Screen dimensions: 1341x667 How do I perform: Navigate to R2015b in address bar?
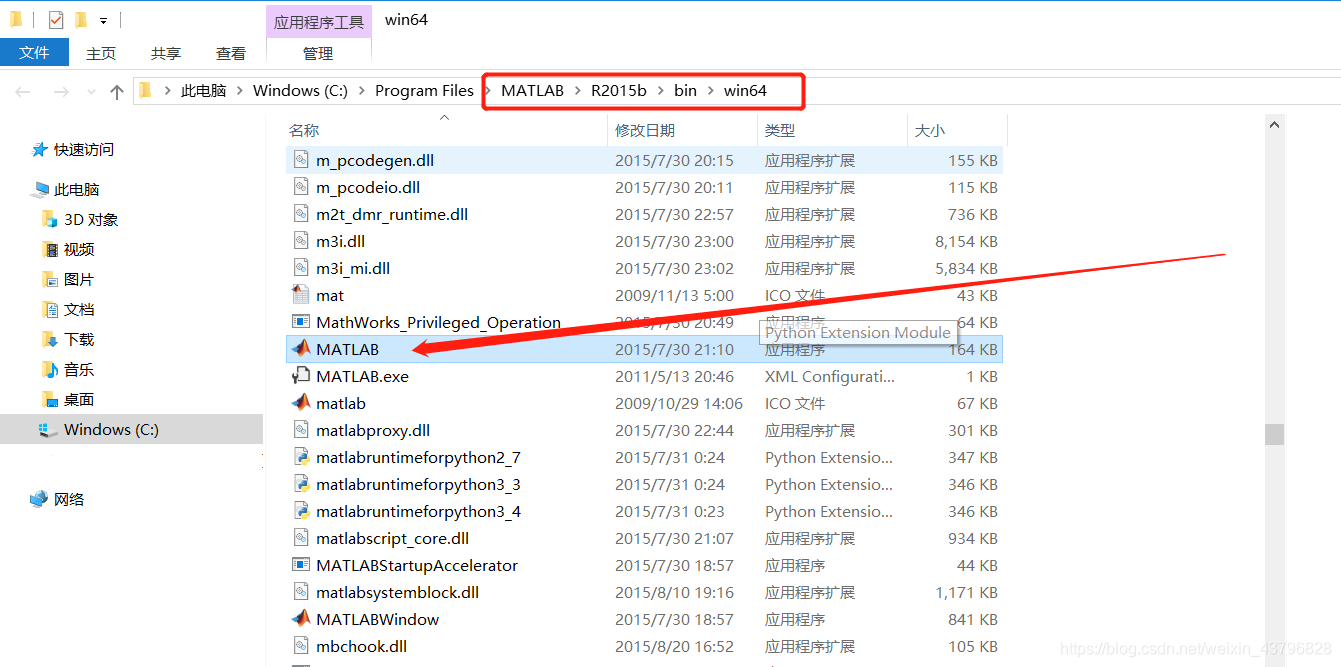[618, 91]
